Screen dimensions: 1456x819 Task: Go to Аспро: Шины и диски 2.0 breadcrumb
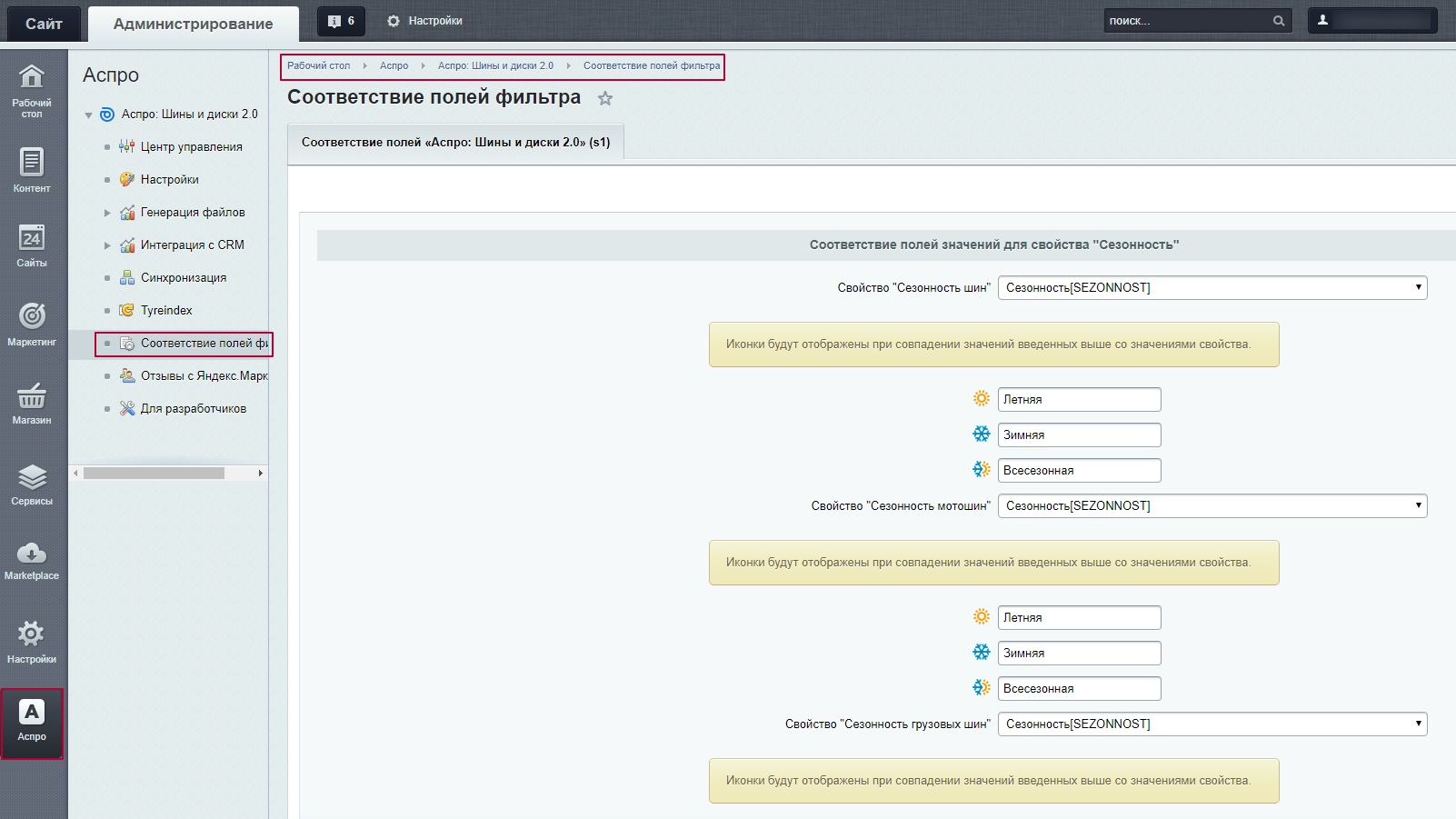coord(495,65)
